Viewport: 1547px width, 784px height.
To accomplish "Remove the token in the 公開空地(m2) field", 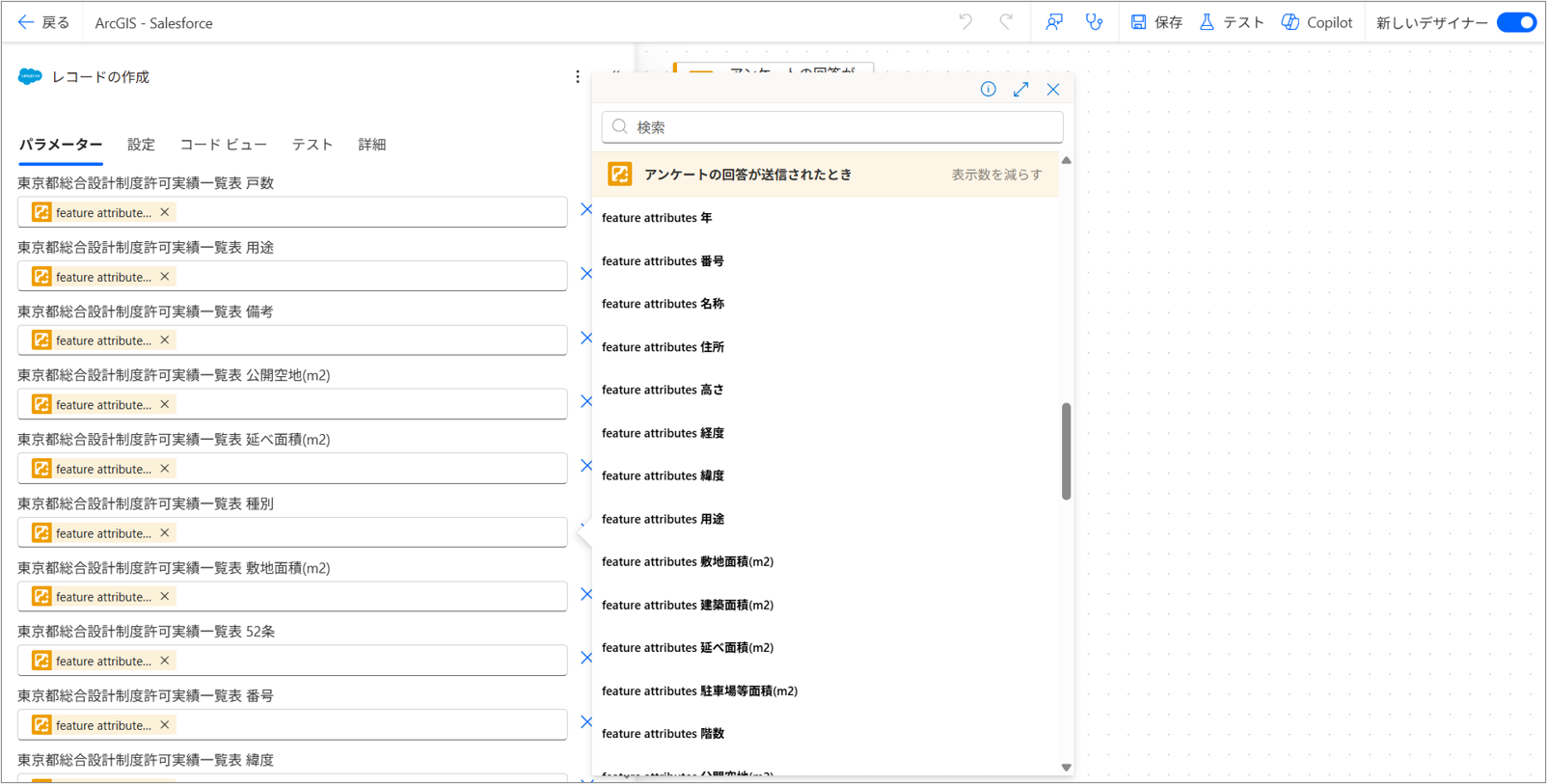I will pos(165,404).
